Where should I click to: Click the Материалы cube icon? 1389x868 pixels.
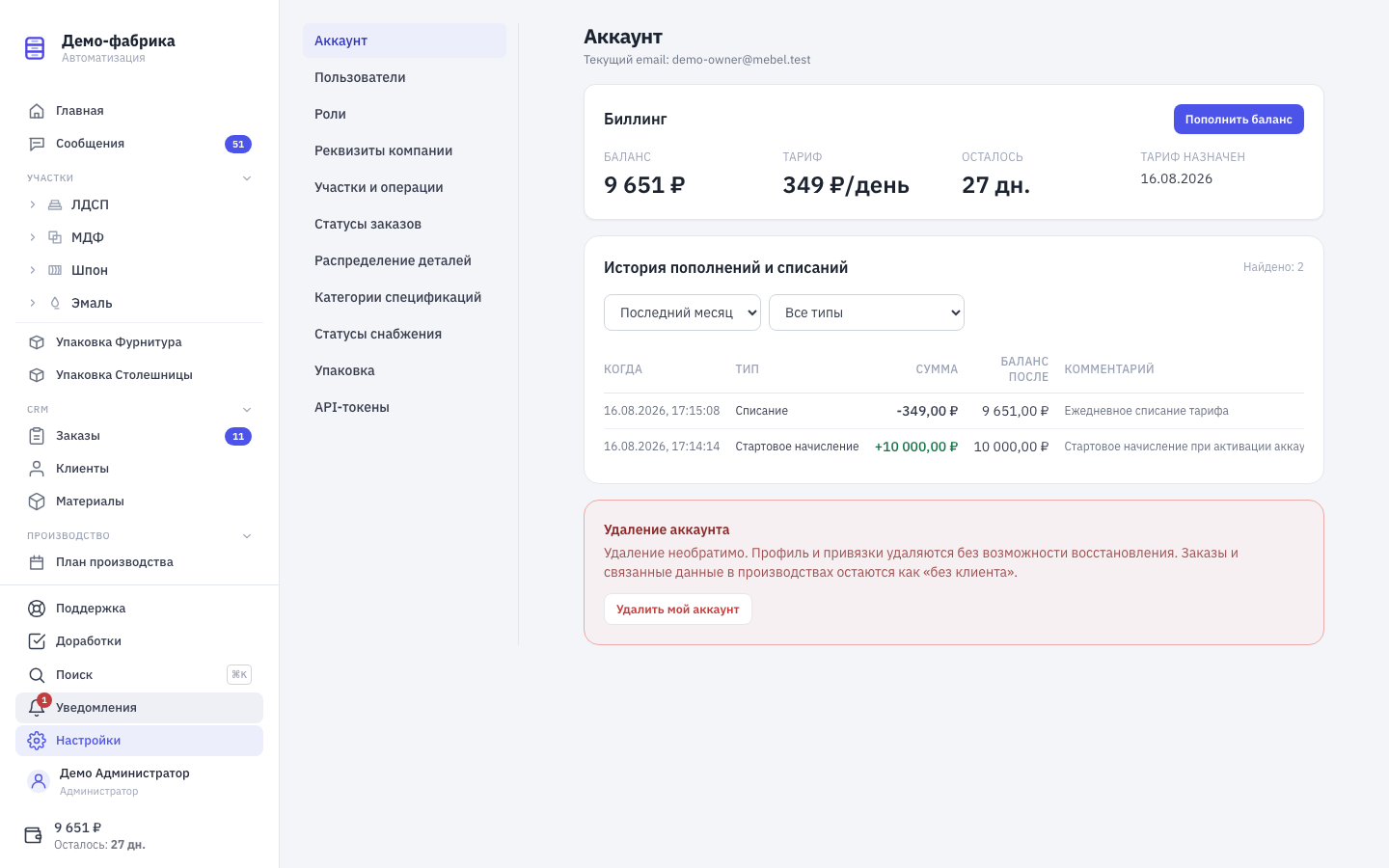pos(37,502)
